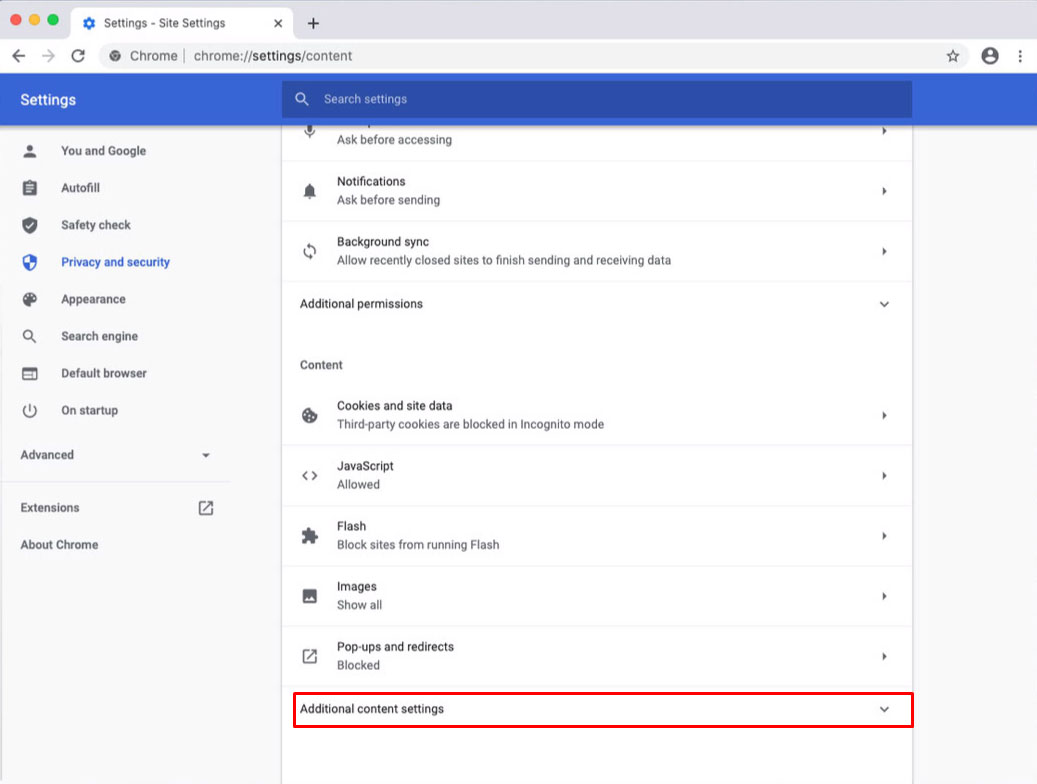The height and width of the screenshot is (784, 1037).
Task: Open the profile avatar icon in toolbar
Action: pyautogui.click(x=990, y=56)
